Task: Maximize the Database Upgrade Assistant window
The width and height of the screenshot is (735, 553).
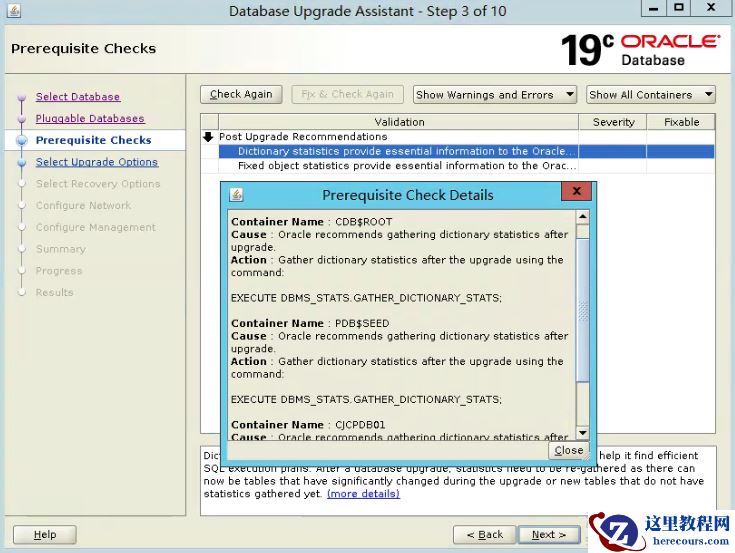Action: tap(679, 7)
